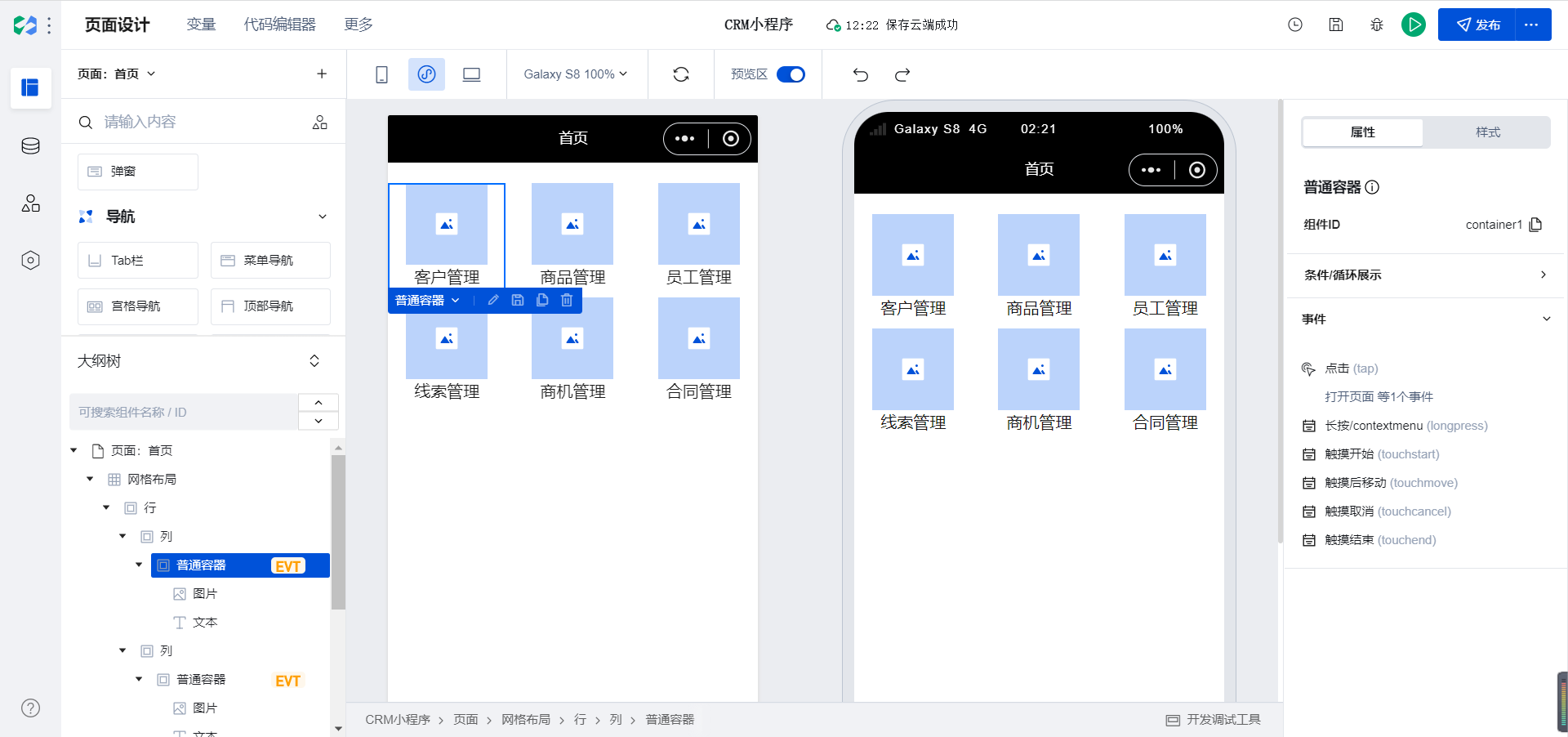Collapse the 事件 section
Viewport: 1568px width, 737px height.
tap(1546, 319)
